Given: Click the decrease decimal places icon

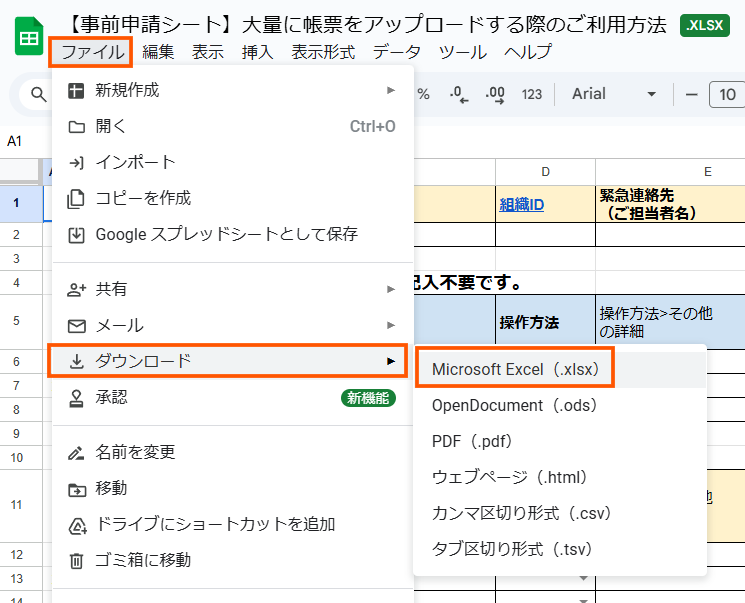Looking at the screenshot, I should coord(459,94).
